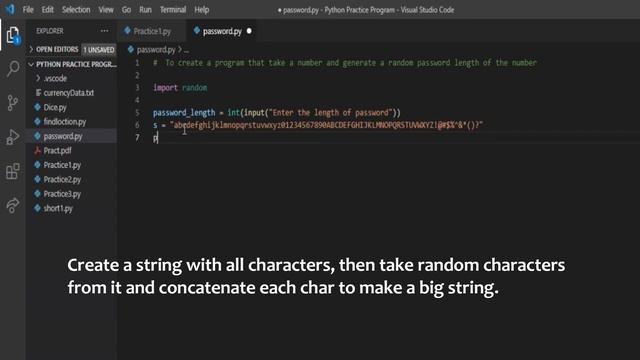640x360 pixels.
Task: Click line number 4 in the gutter
Action: pyautogui.click(x=137, y=100)
